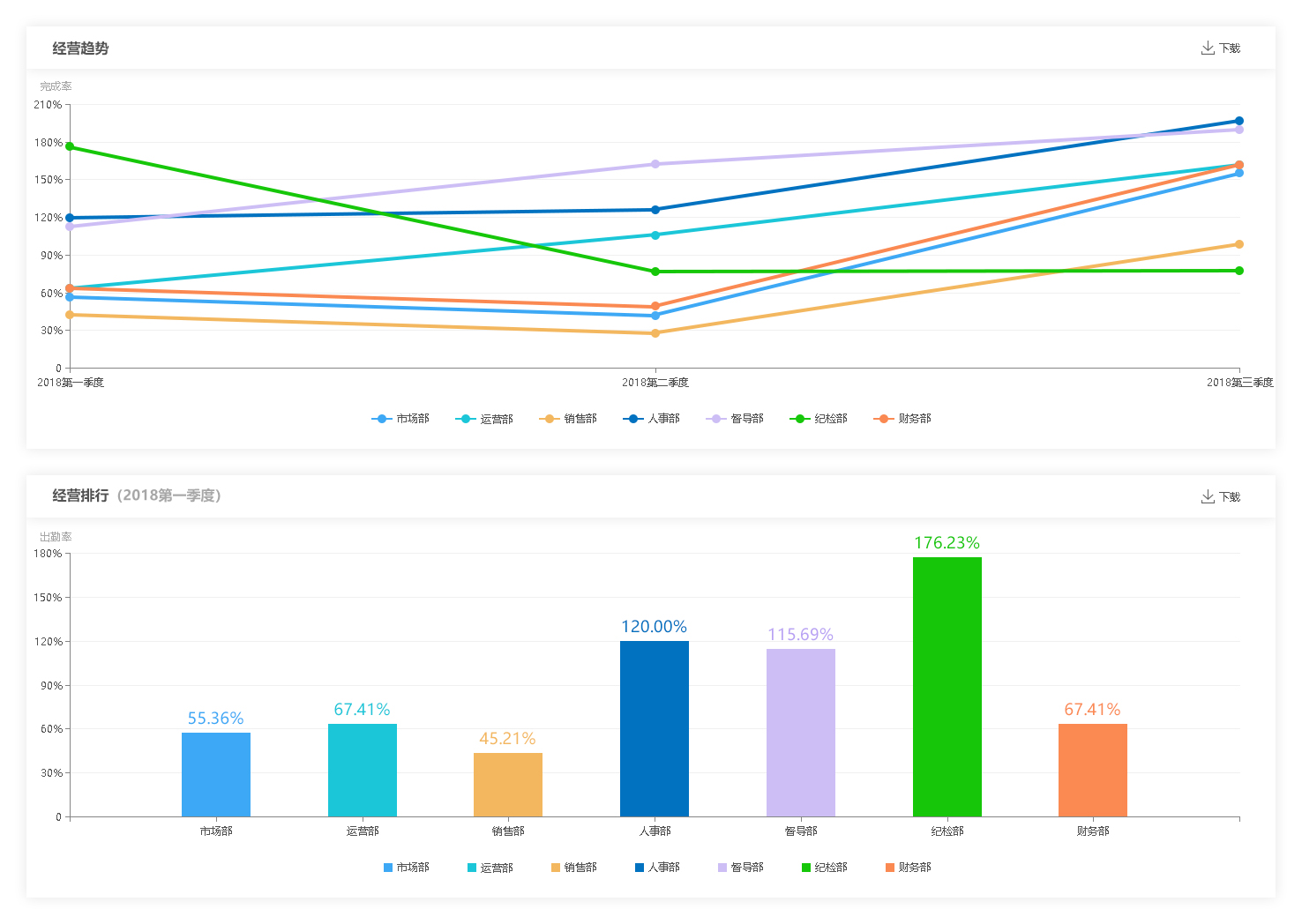The width and height of the screenshot is (1302, 924).
Task: Toggle 运营部 series in line chart legend
Action: tap(484, 419)
